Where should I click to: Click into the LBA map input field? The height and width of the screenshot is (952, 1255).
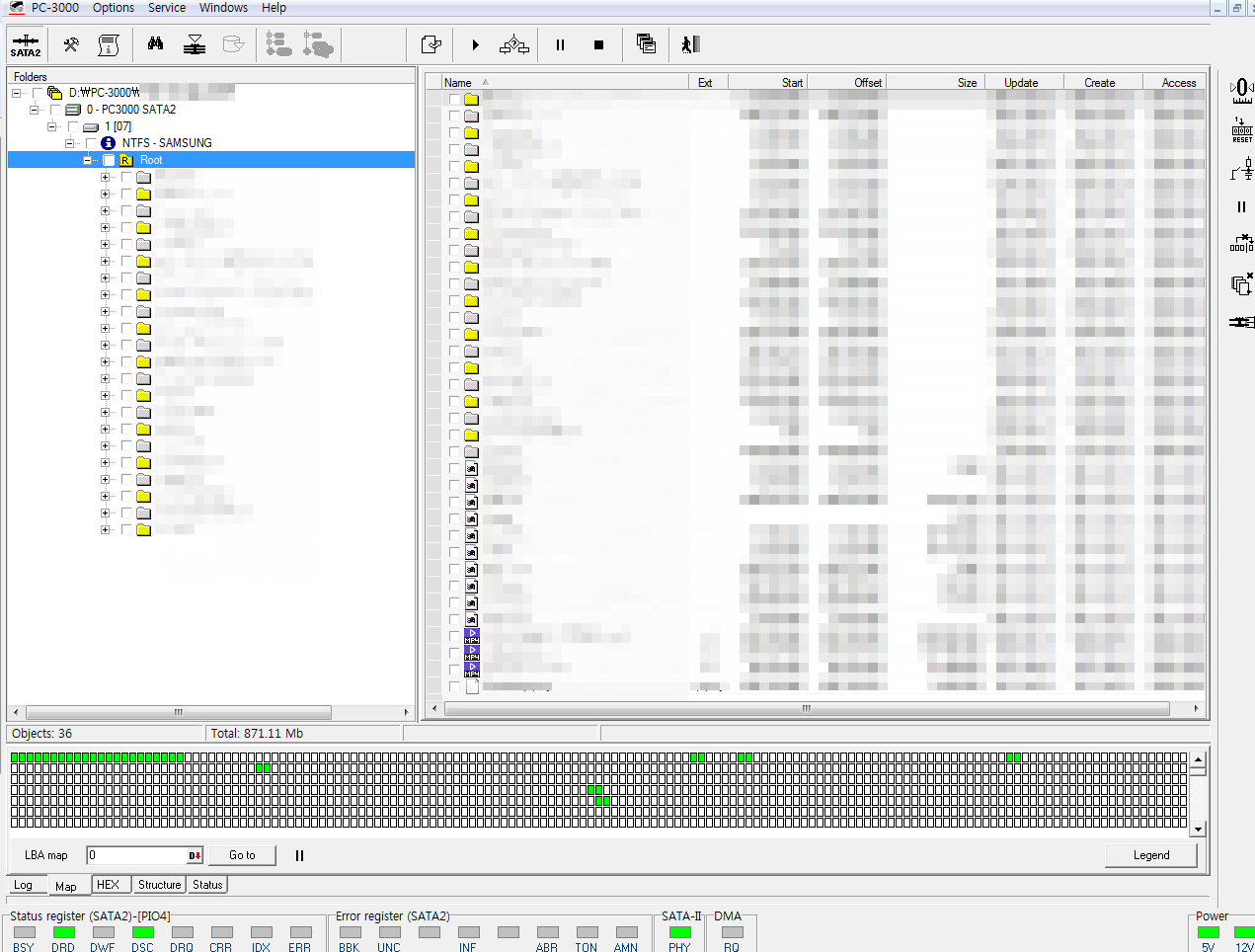coord(137,855)
